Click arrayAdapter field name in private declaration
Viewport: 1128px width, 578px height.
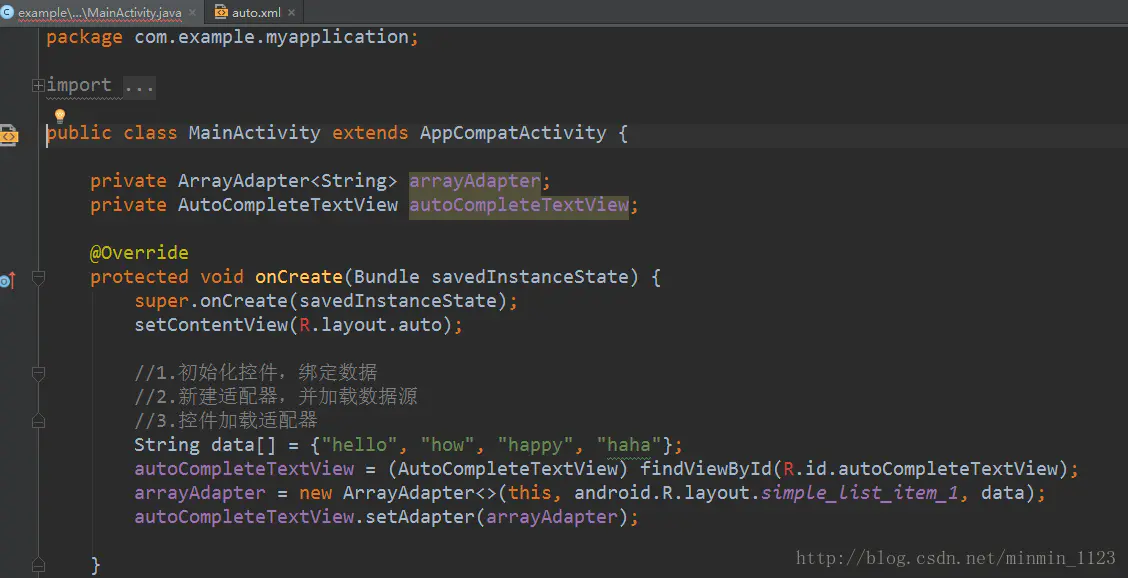(474, 181)
